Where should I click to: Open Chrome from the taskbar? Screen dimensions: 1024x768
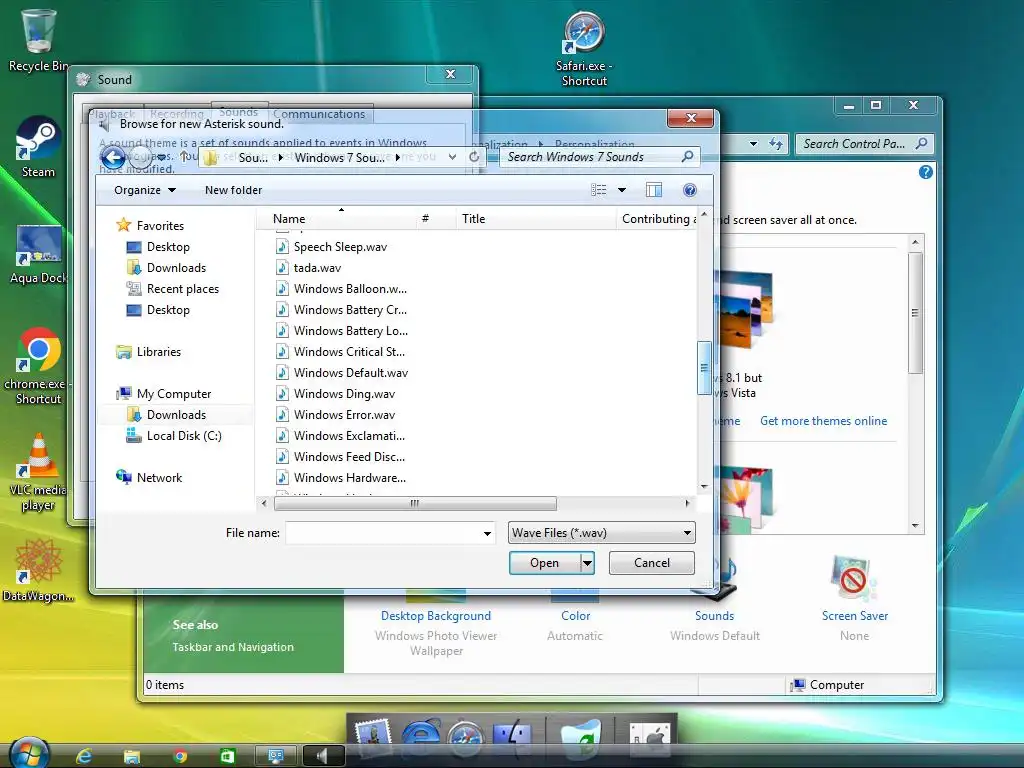[180, 756]
